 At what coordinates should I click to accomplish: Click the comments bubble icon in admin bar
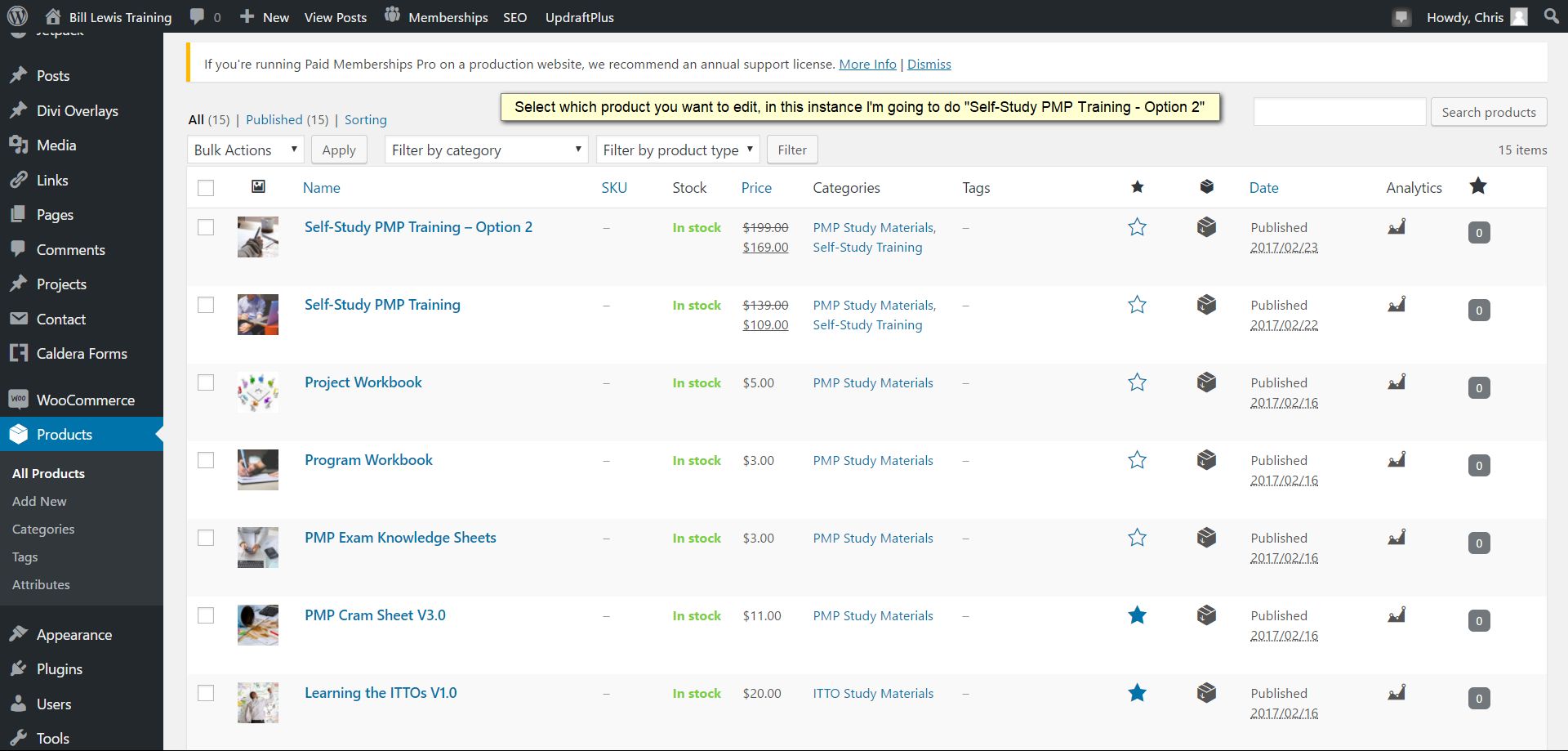[197, 17]
